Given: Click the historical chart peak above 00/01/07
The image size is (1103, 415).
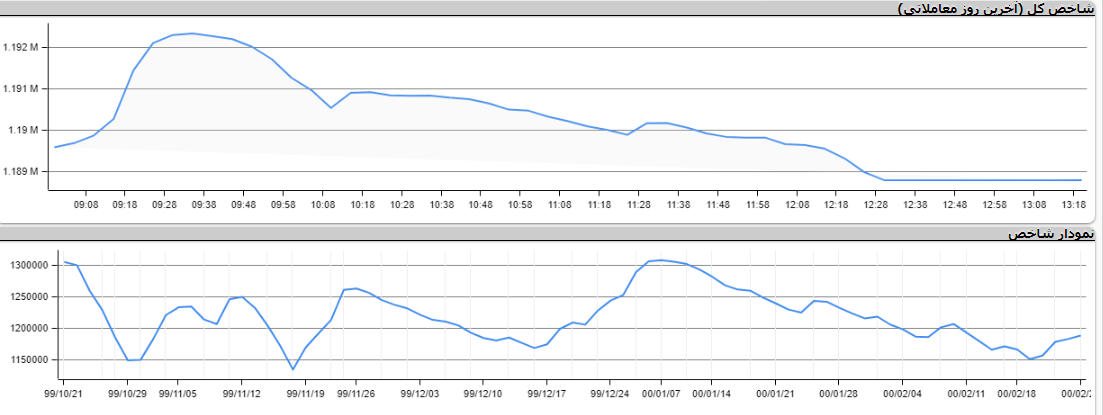Looking at the screenshot, I should tap(661, 260).
